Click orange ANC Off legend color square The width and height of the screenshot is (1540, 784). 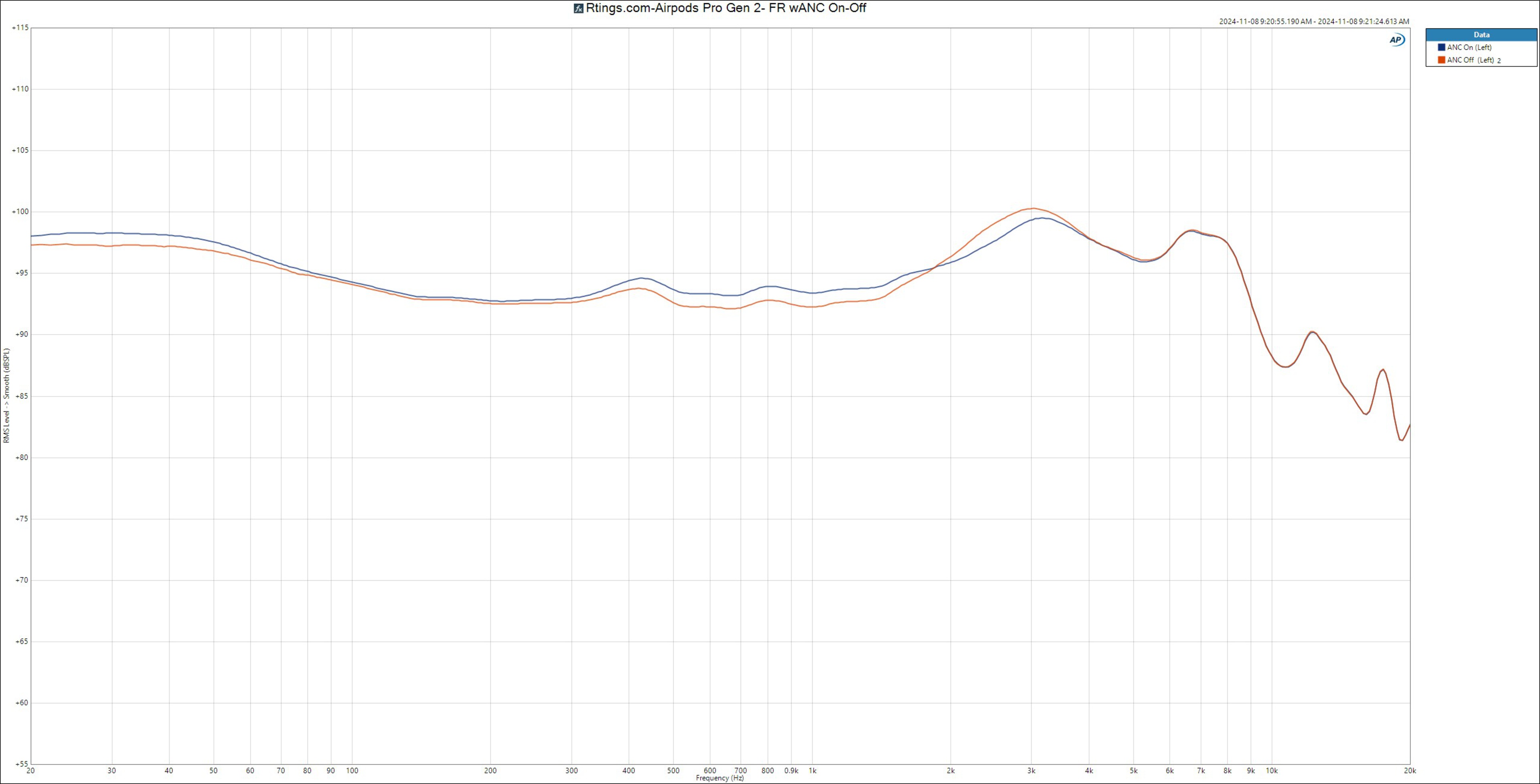(1441, 60)
